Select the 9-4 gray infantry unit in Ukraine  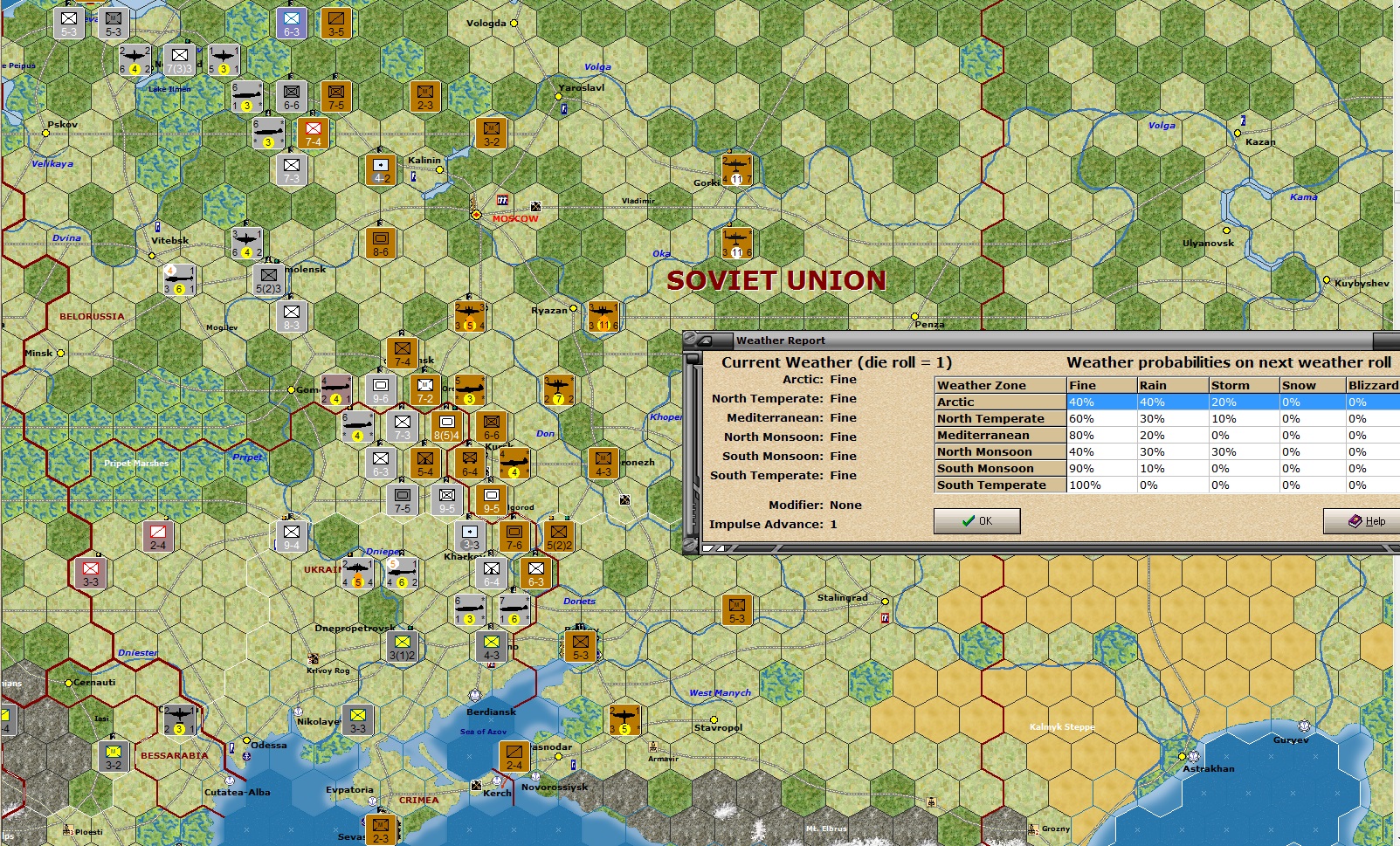[292, 537]
